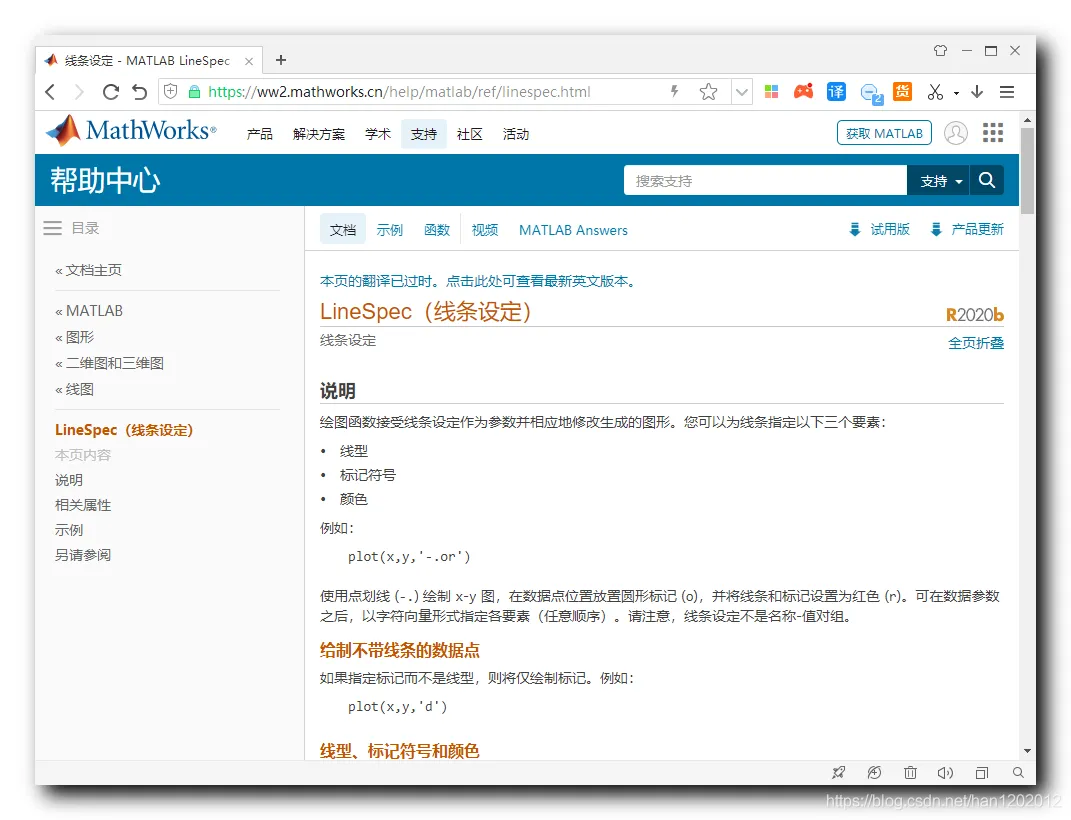Click the orange shopping extension icon
The width and height of the screenshot is (1071, 820).
(x=902, y=91)
